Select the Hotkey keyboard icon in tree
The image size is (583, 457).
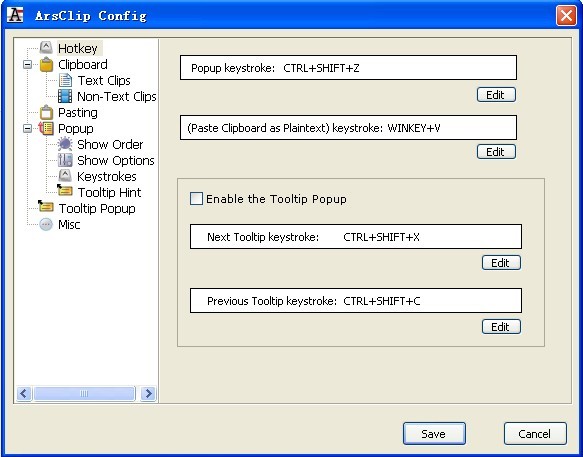point(46,48)
